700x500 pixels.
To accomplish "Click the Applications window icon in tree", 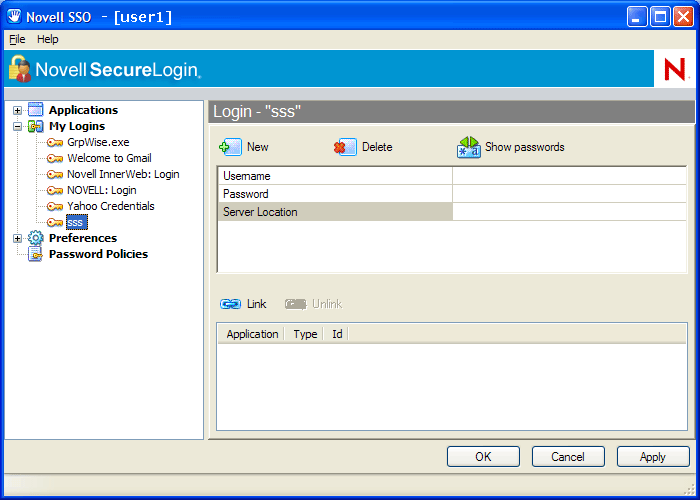I will coord(36,109).
